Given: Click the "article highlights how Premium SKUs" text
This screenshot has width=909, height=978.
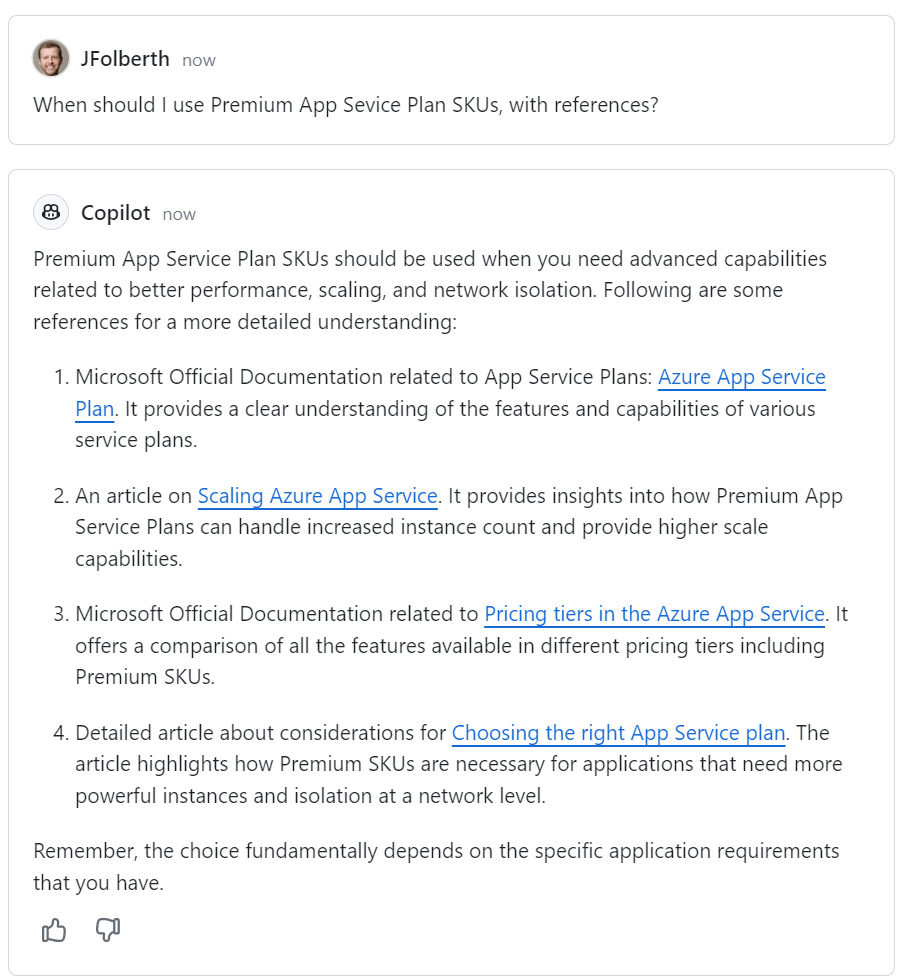Looking at the screenshot, I should click(248, 765).
